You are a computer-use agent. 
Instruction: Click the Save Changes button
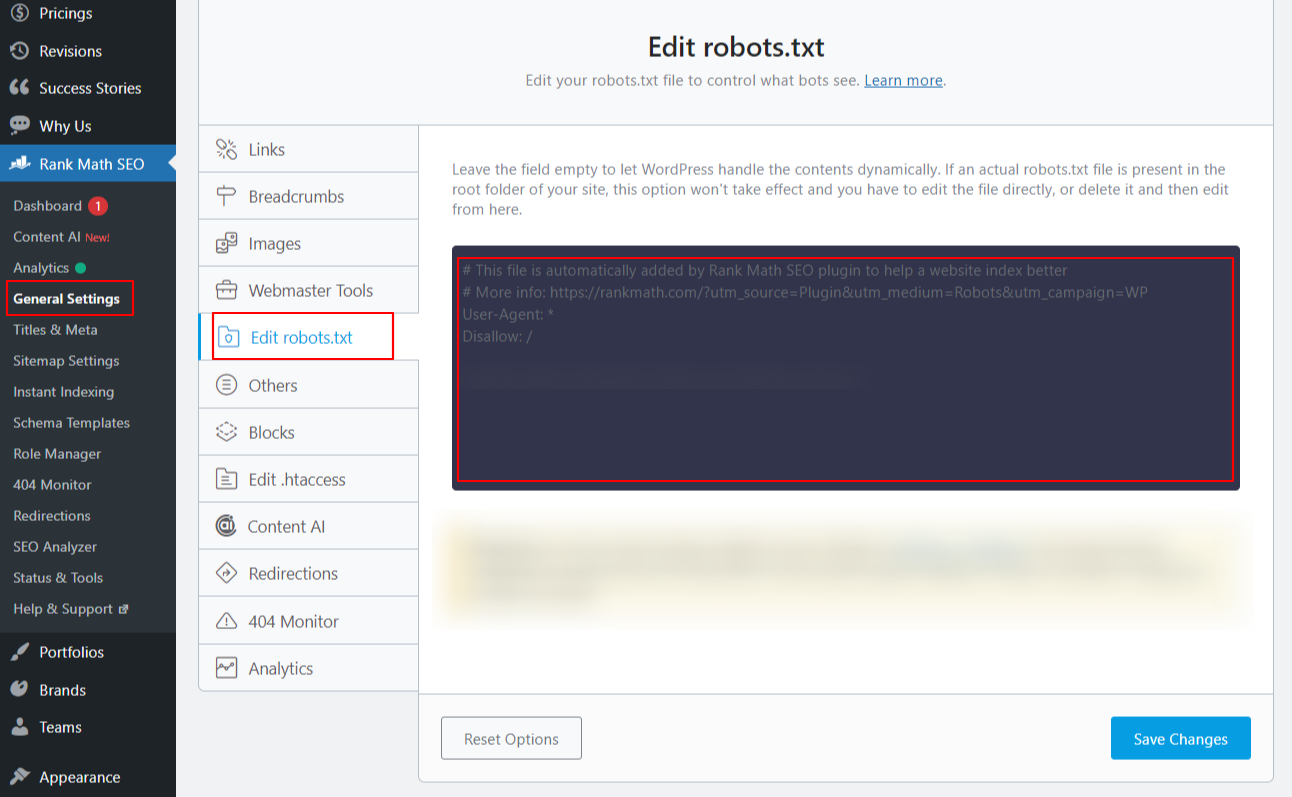click(1180, 738)
